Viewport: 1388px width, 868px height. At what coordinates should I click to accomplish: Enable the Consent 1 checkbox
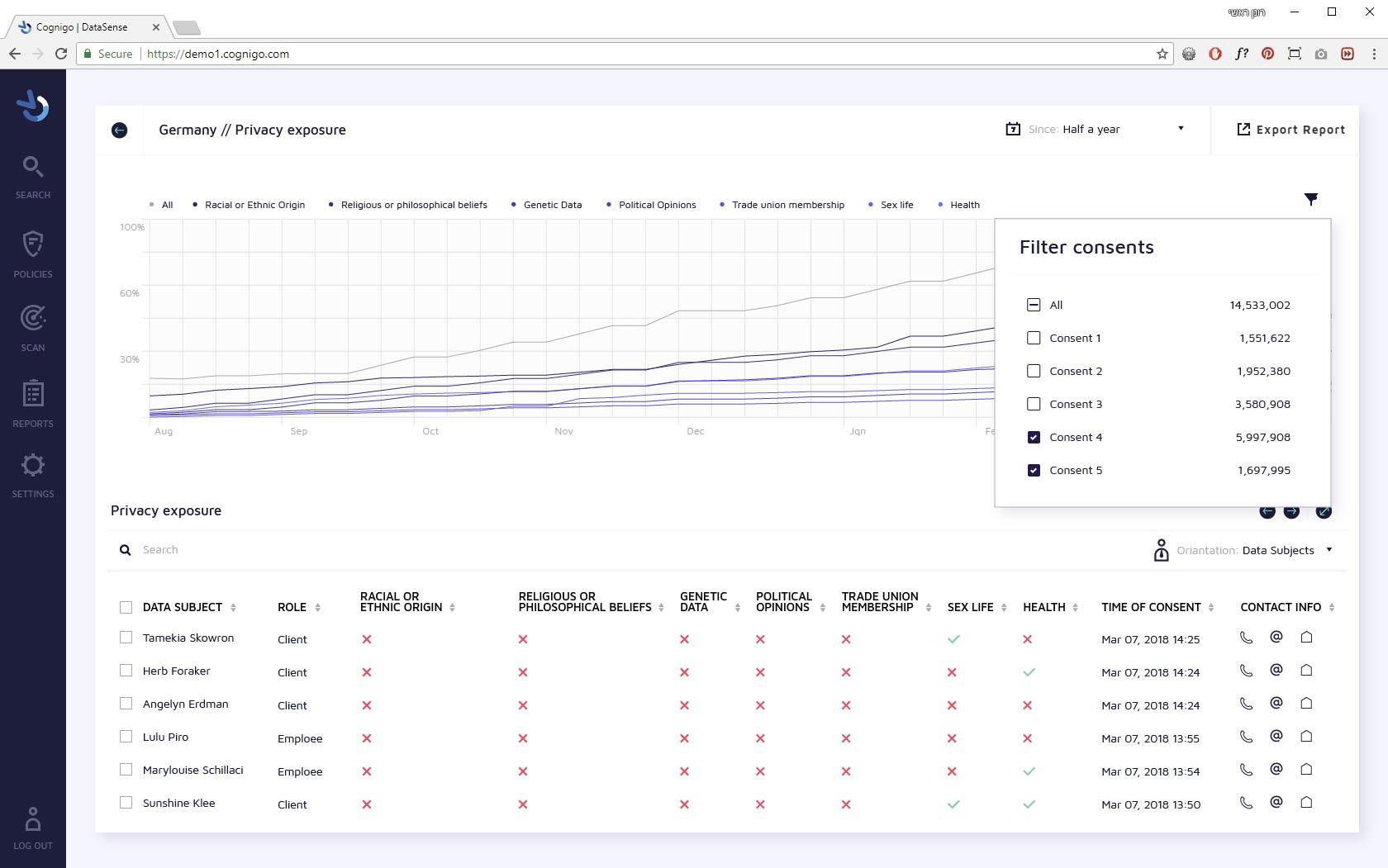[1034, 338]
